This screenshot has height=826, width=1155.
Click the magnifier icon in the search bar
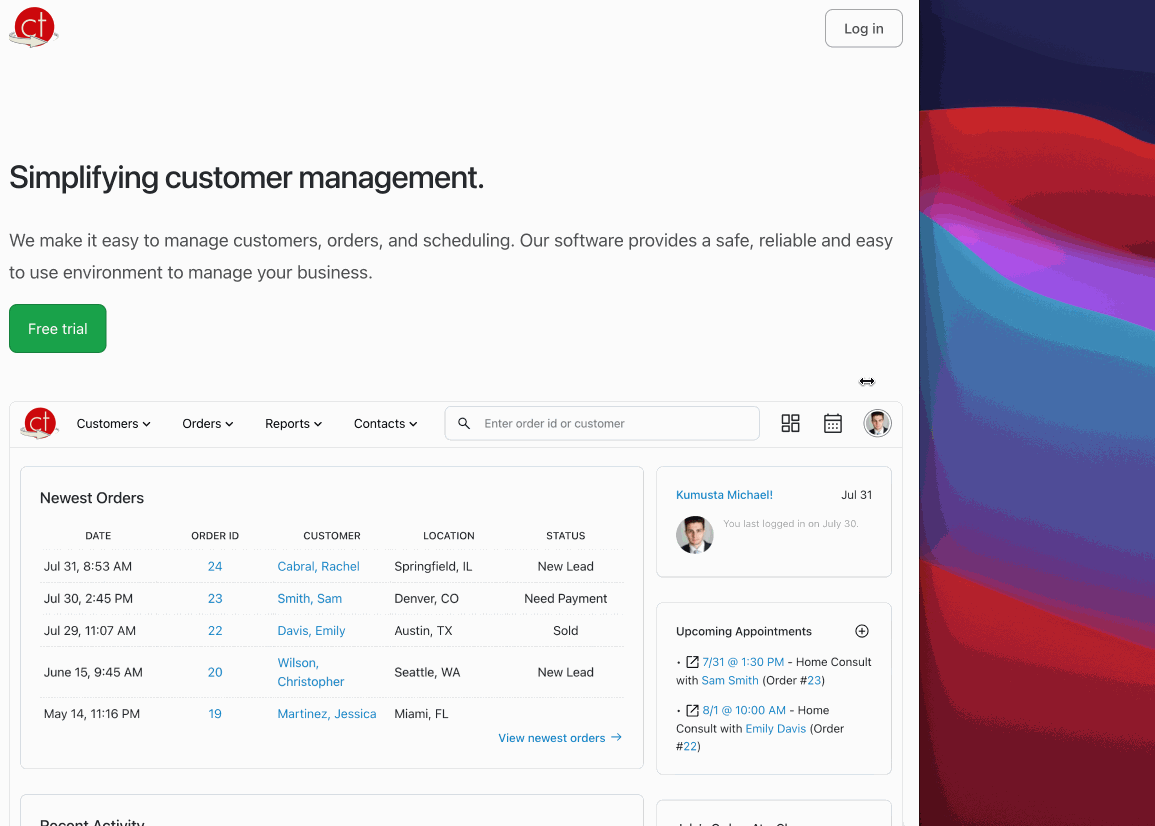click(464, 423)
